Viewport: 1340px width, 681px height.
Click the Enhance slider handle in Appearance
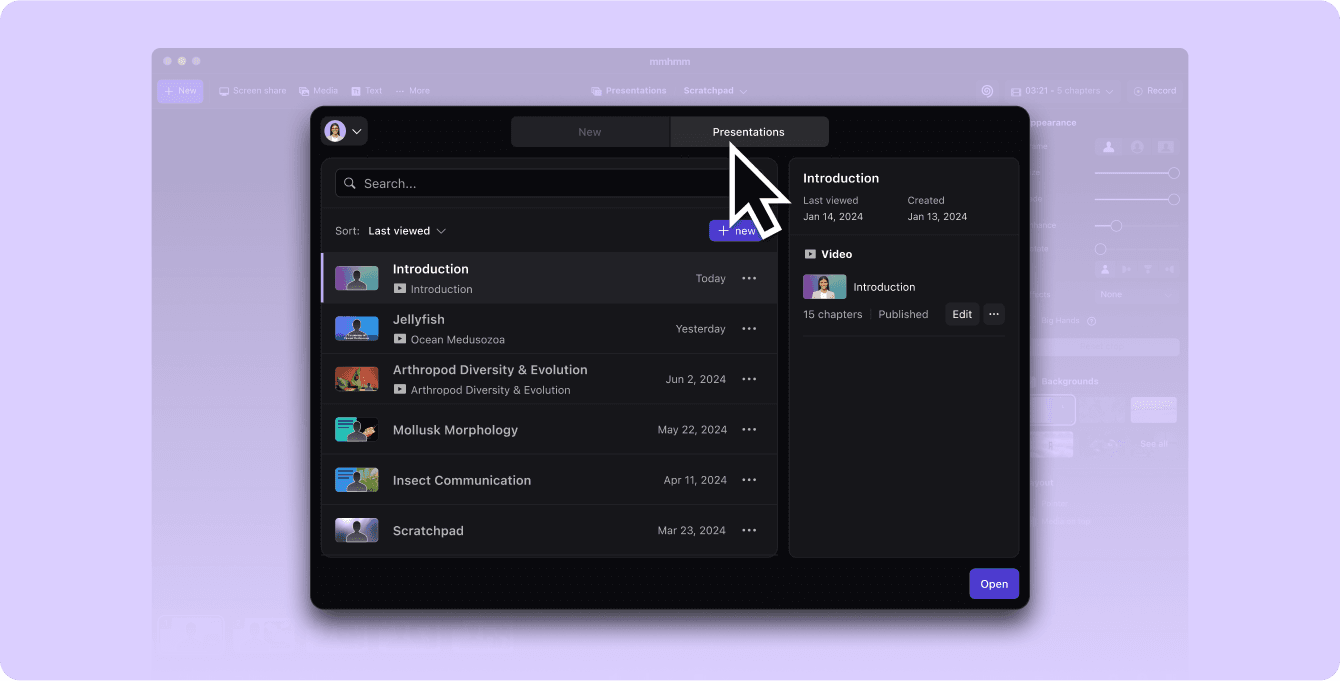click(x=1116, y=226)
